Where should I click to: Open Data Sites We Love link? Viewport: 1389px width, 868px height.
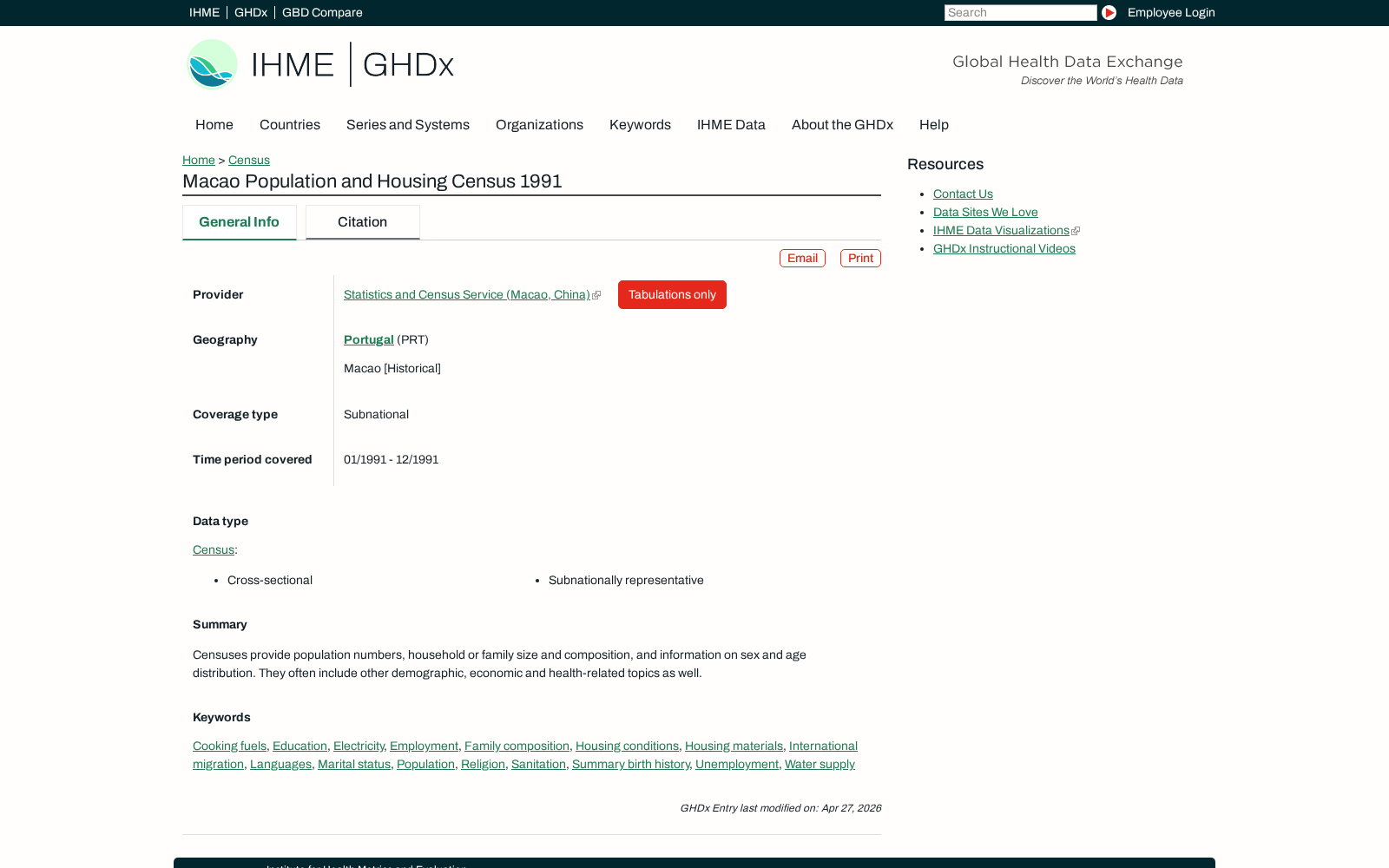point(985,213)
